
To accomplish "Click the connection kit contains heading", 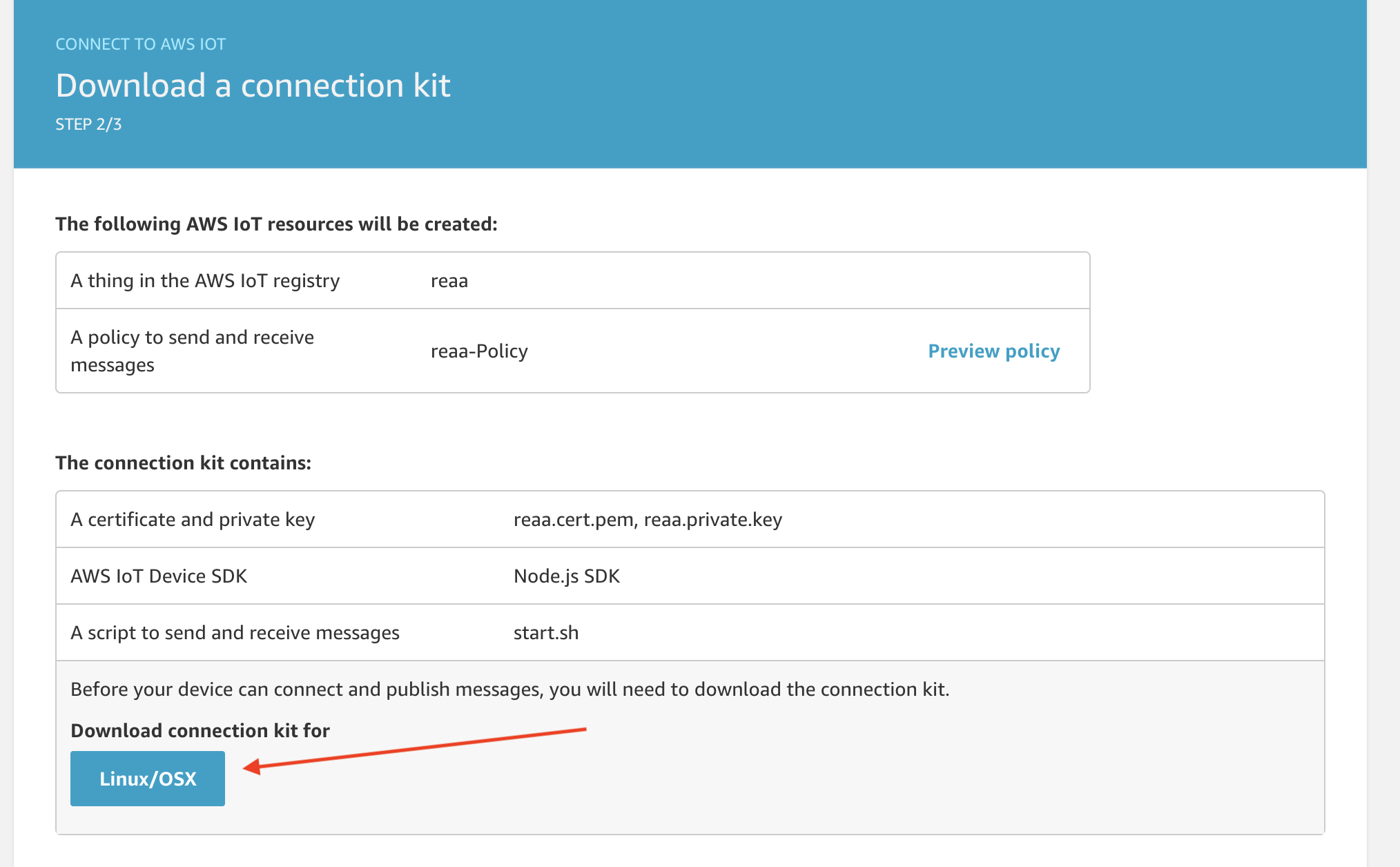I will click(x=184, y=462).
